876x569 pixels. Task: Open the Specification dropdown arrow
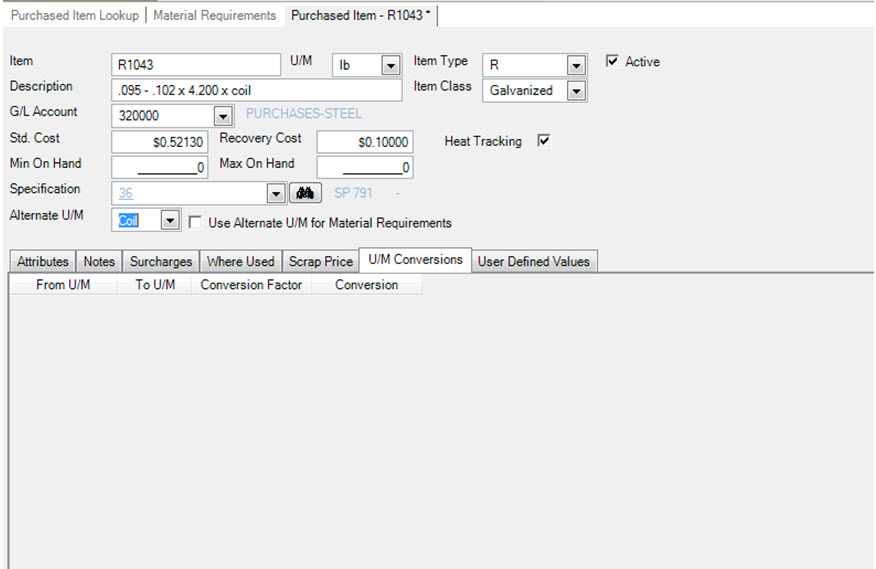point(276,193)
